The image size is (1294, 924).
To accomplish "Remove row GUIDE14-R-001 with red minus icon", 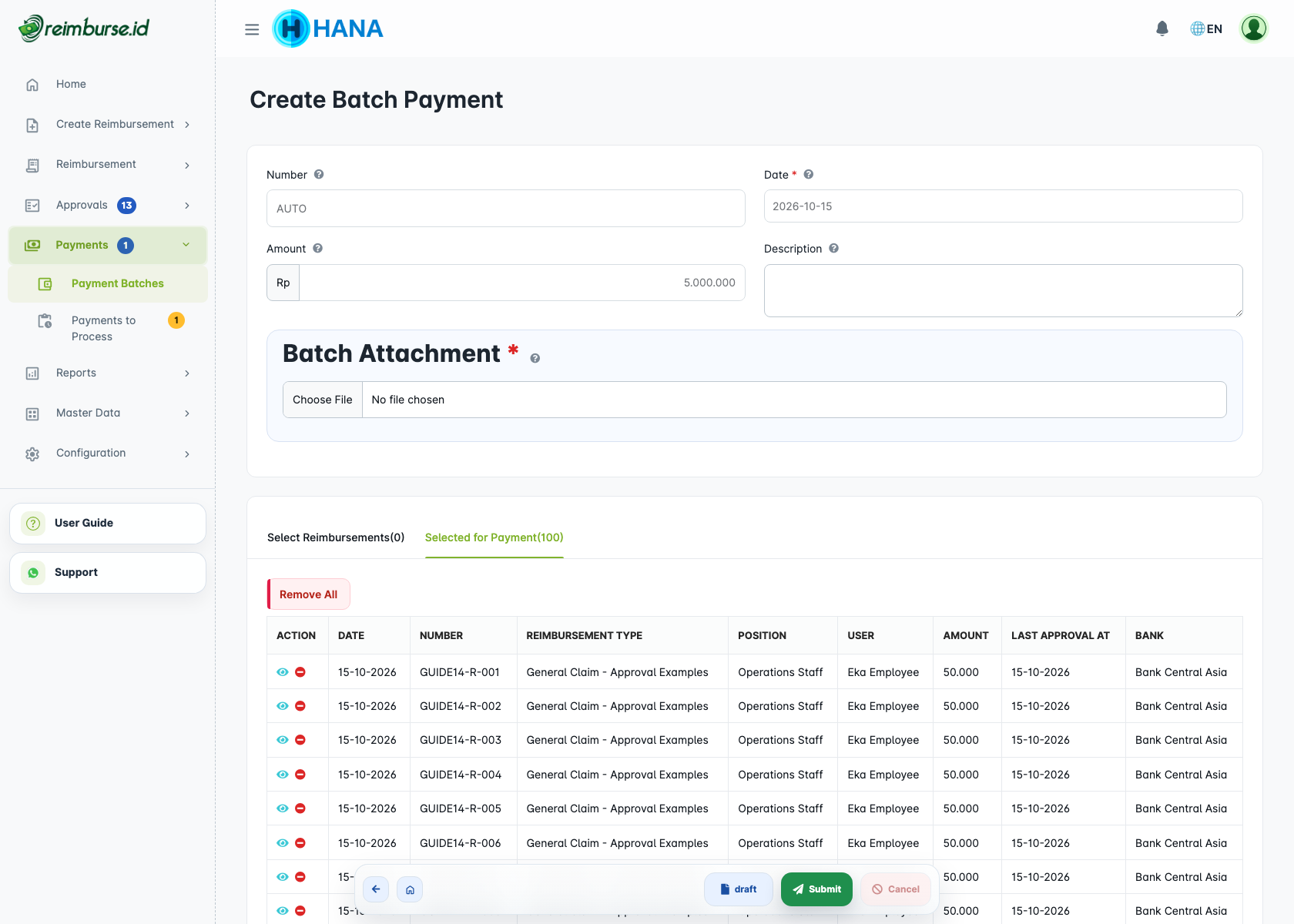I will (x=300, y=672).
